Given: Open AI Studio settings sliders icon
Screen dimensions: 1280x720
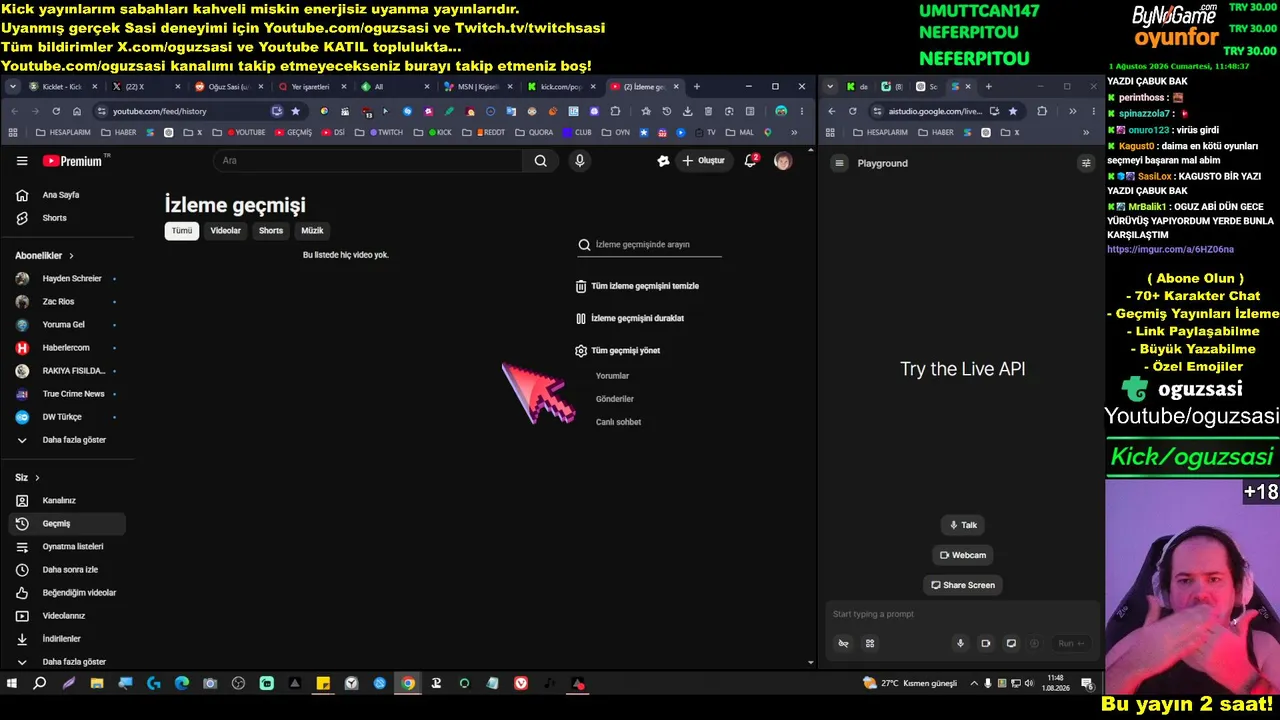Looking at the screenshot, I should (1086, 163).
